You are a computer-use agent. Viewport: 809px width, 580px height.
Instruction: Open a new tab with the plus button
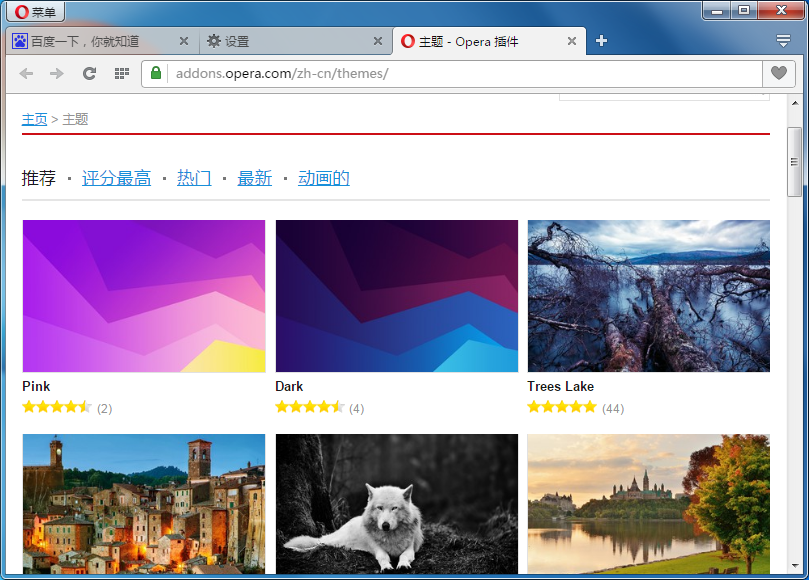[x=599, y=41]
